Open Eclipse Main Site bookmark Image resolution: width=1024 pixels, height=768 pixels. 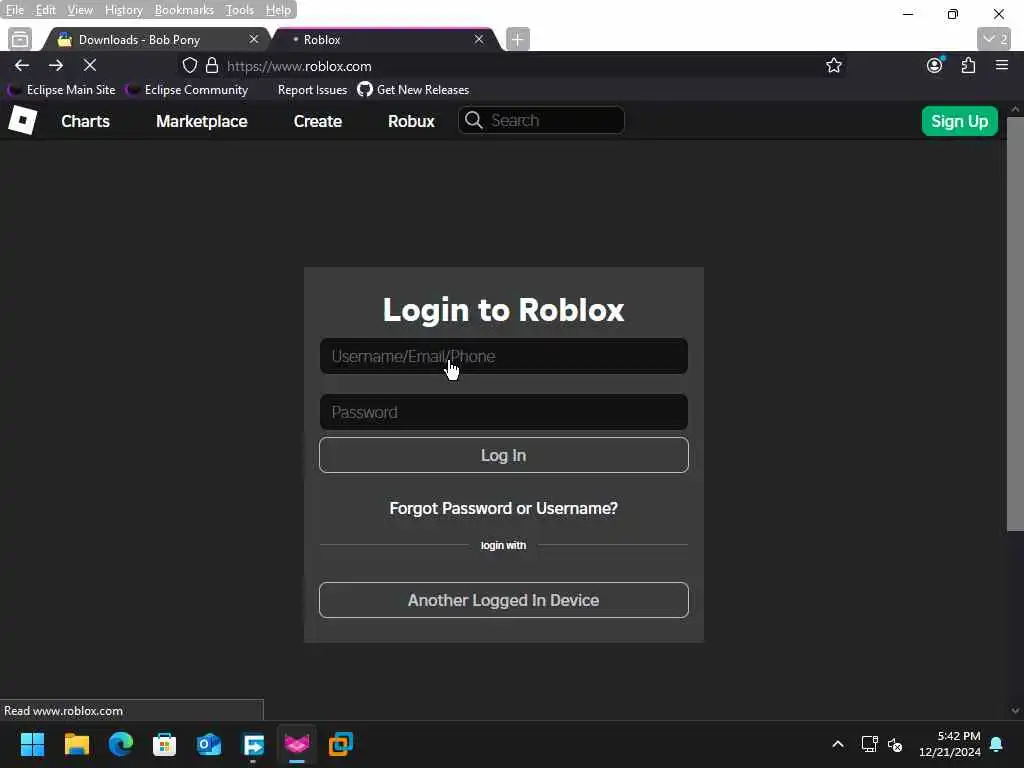[61, 89]
